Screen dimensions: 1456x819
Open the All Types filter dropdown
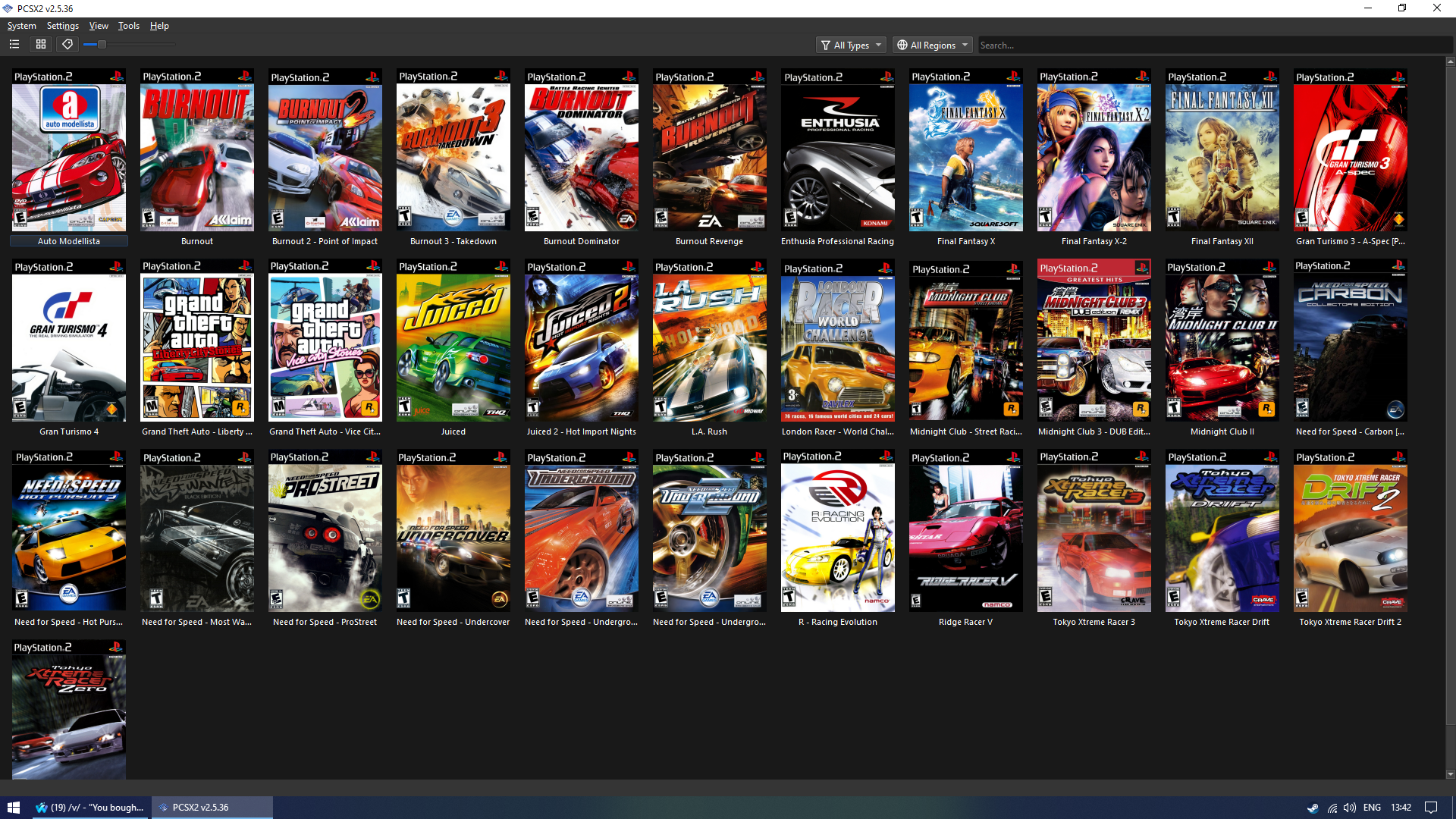coord(851,45)
